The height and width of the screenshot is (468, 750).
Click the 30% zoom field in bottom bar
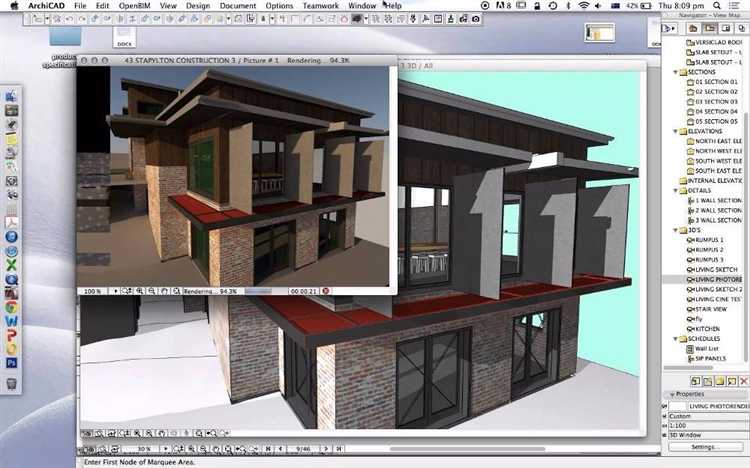[x=140, y=449]
